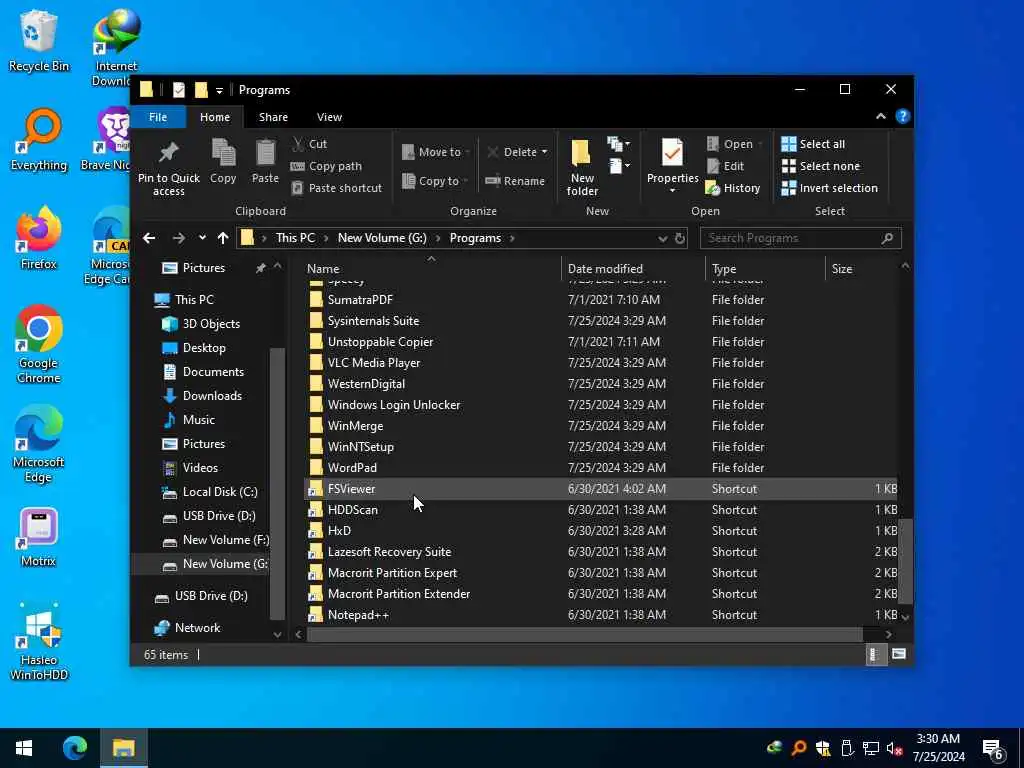The height and width of the screenshot is (768, 1024).
Task: Open Hasleo WinToHDD desktop shortcut
Action: (x=39, y=642)
